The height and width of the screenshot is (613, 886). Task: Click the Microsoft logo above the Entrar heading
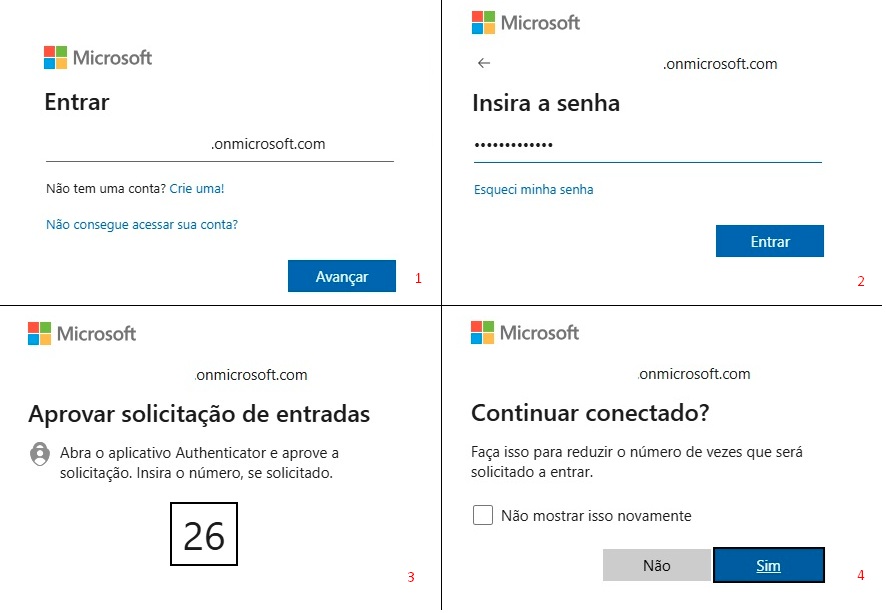pos(98,58)
